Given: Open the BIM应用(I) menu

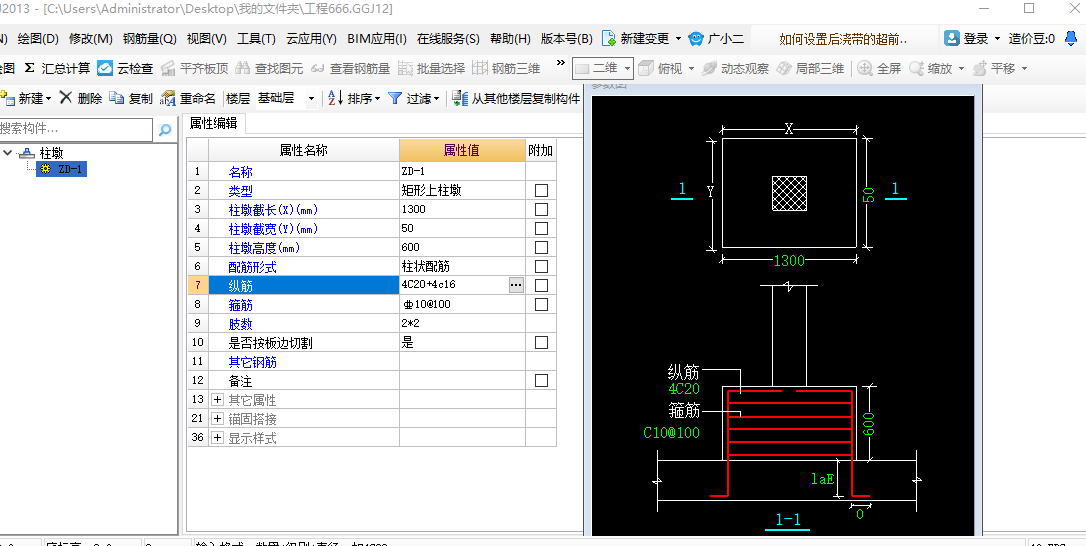Looking at the screenshot, I should 377,39.
